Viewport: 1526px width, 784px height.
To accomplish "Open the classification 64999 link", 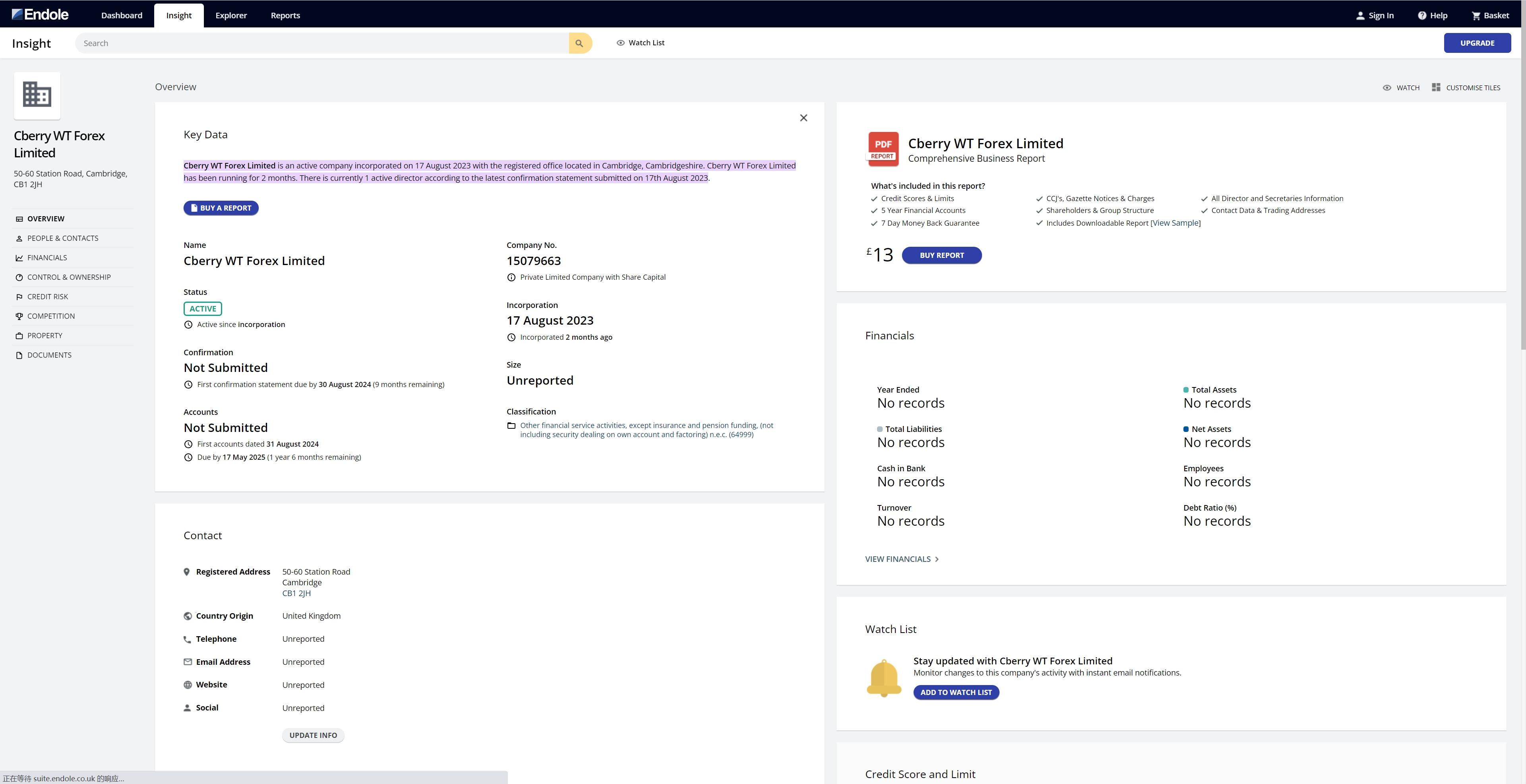I will coord(647,430).
